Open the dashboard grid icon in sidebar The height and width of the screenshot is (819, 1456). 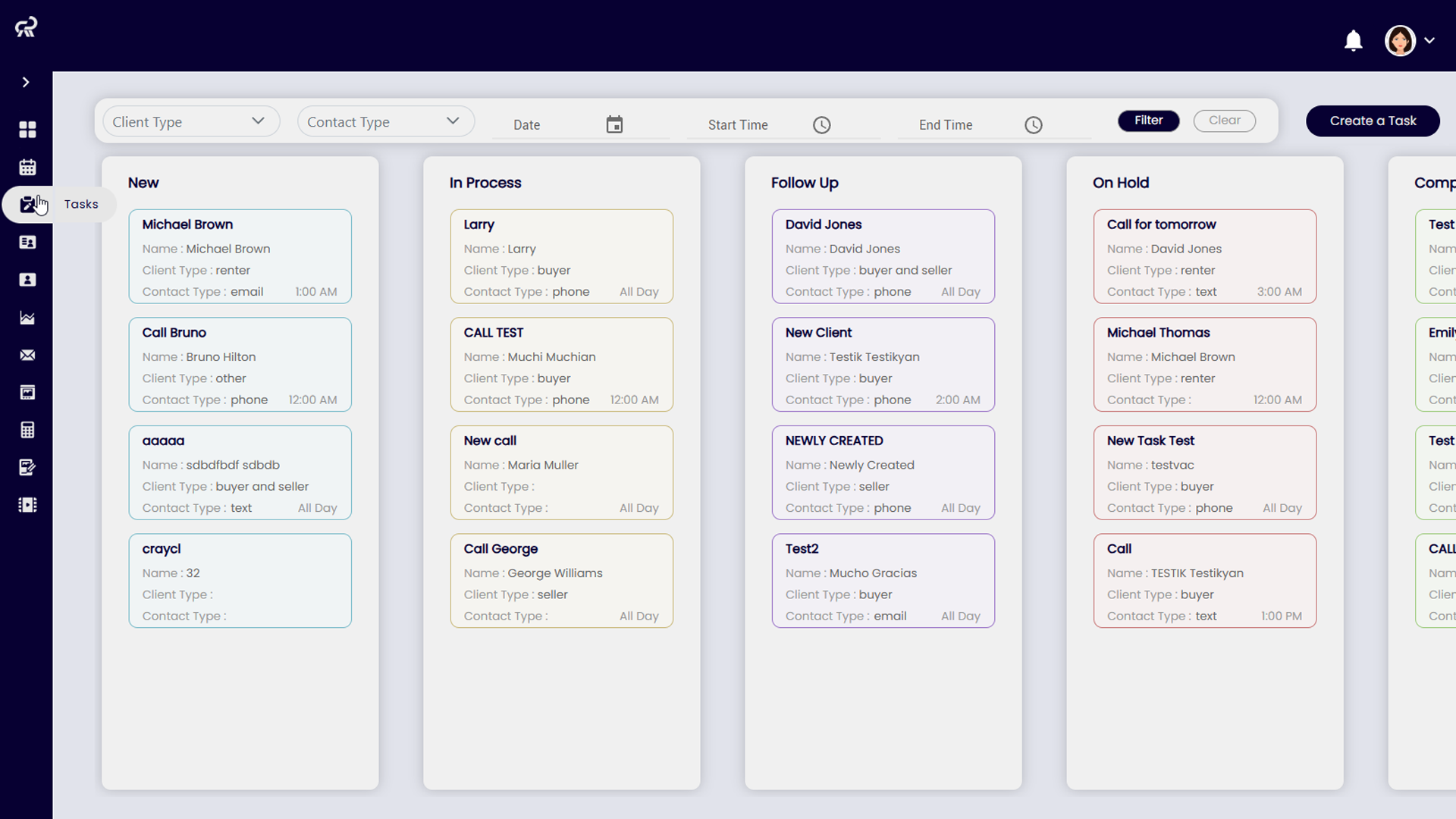pyautogui.click(x=27, y=130)
